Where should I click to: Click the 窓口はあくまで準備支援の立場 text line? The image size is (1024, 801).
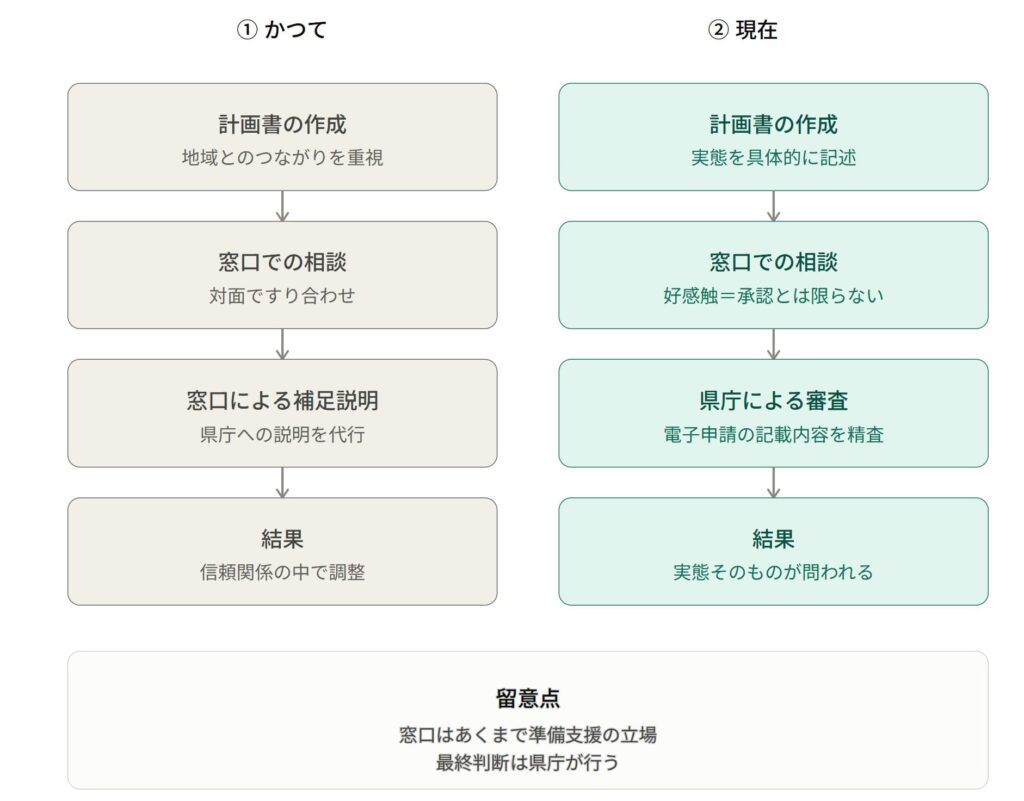(528, 734)
